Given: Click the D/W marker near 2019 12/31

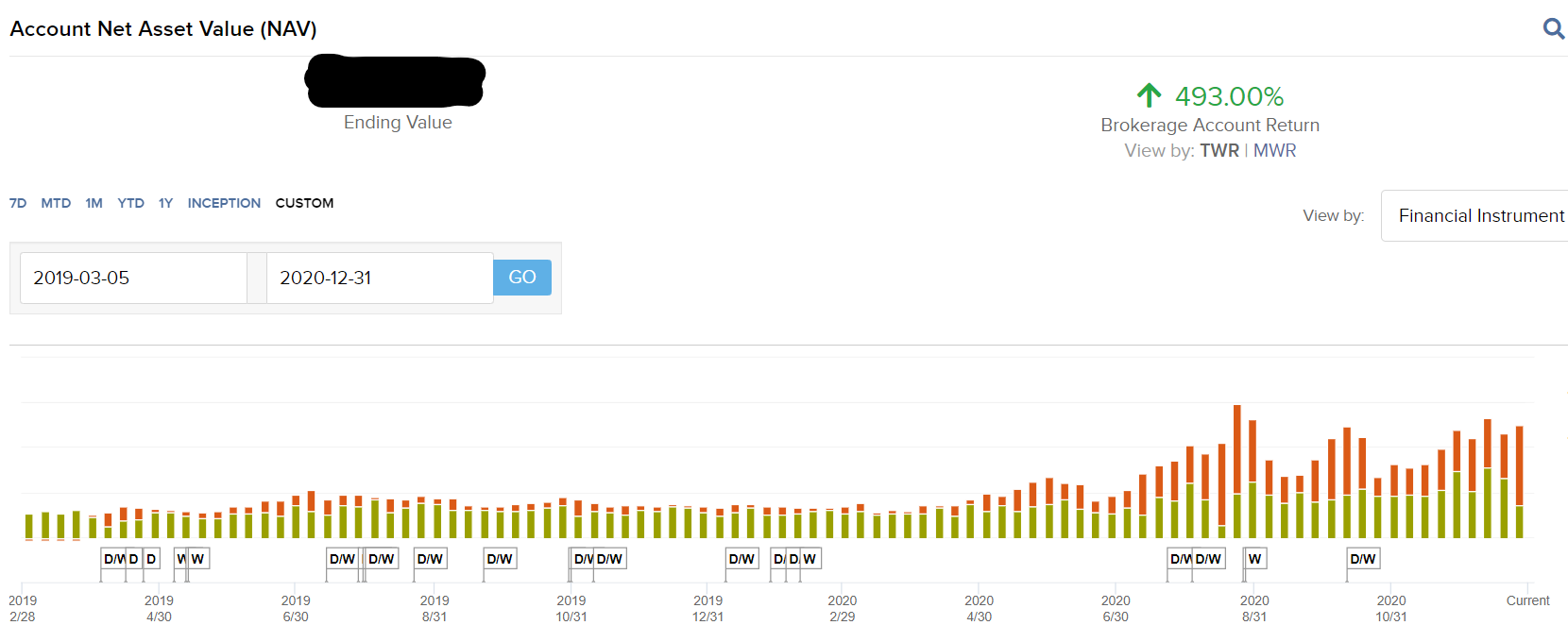Looking at the screenshot, I should coord(741,559).
